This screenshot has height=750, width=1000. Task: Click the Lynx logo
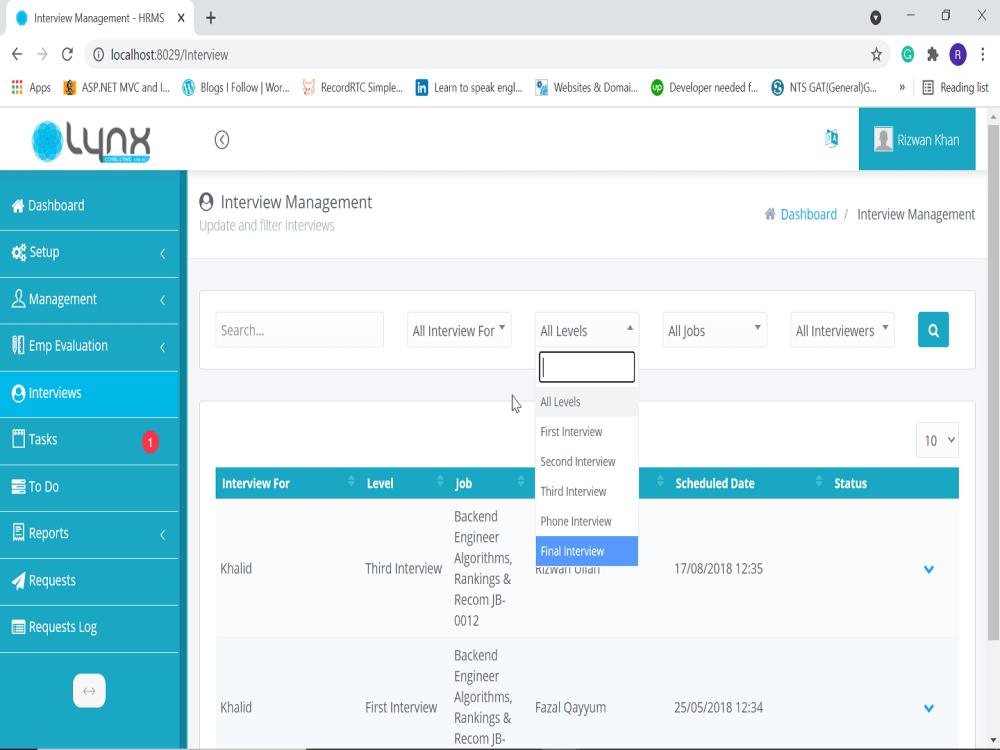point(91,141)
